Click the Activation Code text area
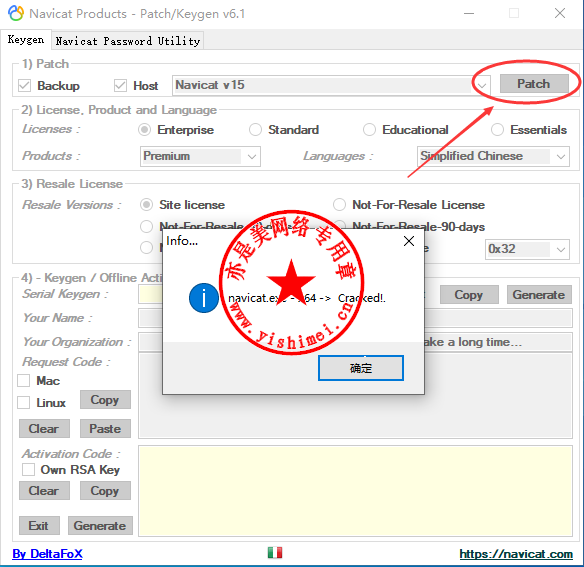This screenshot has width=584, height=567. click(x=355, y=491)
